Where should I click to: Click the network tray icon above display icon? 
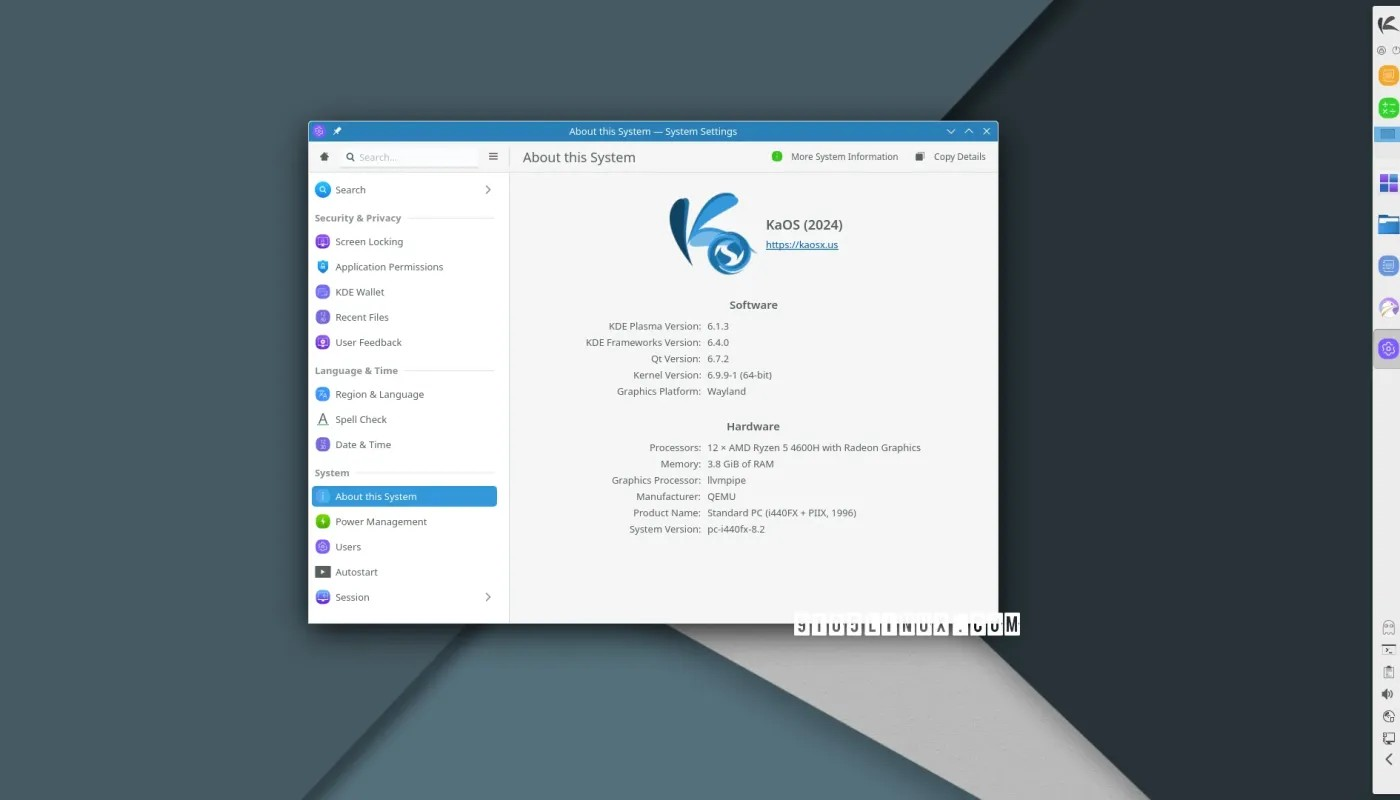point(1388,716)
